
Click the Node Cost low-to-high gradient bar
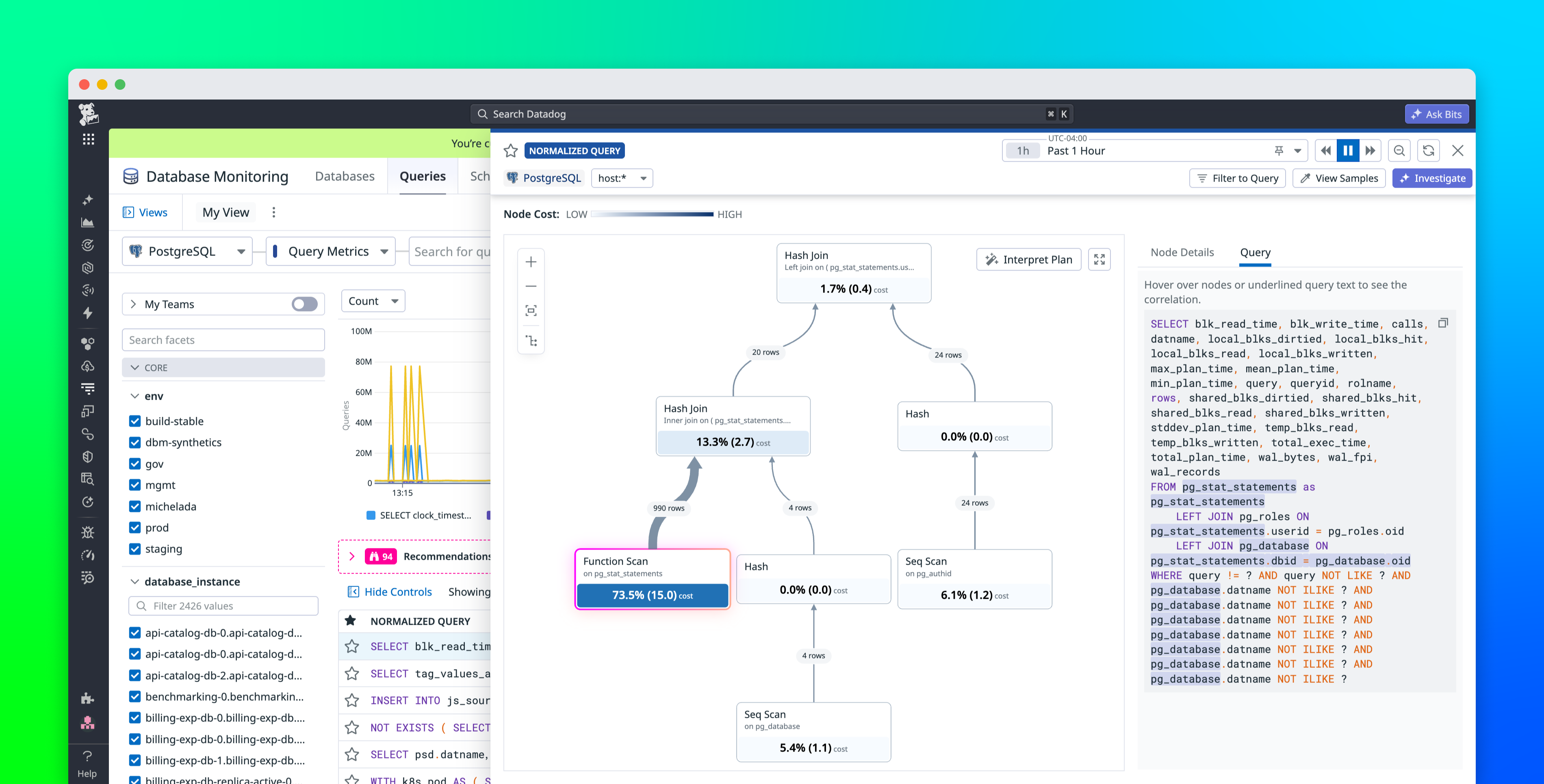(x=652, y=214)
